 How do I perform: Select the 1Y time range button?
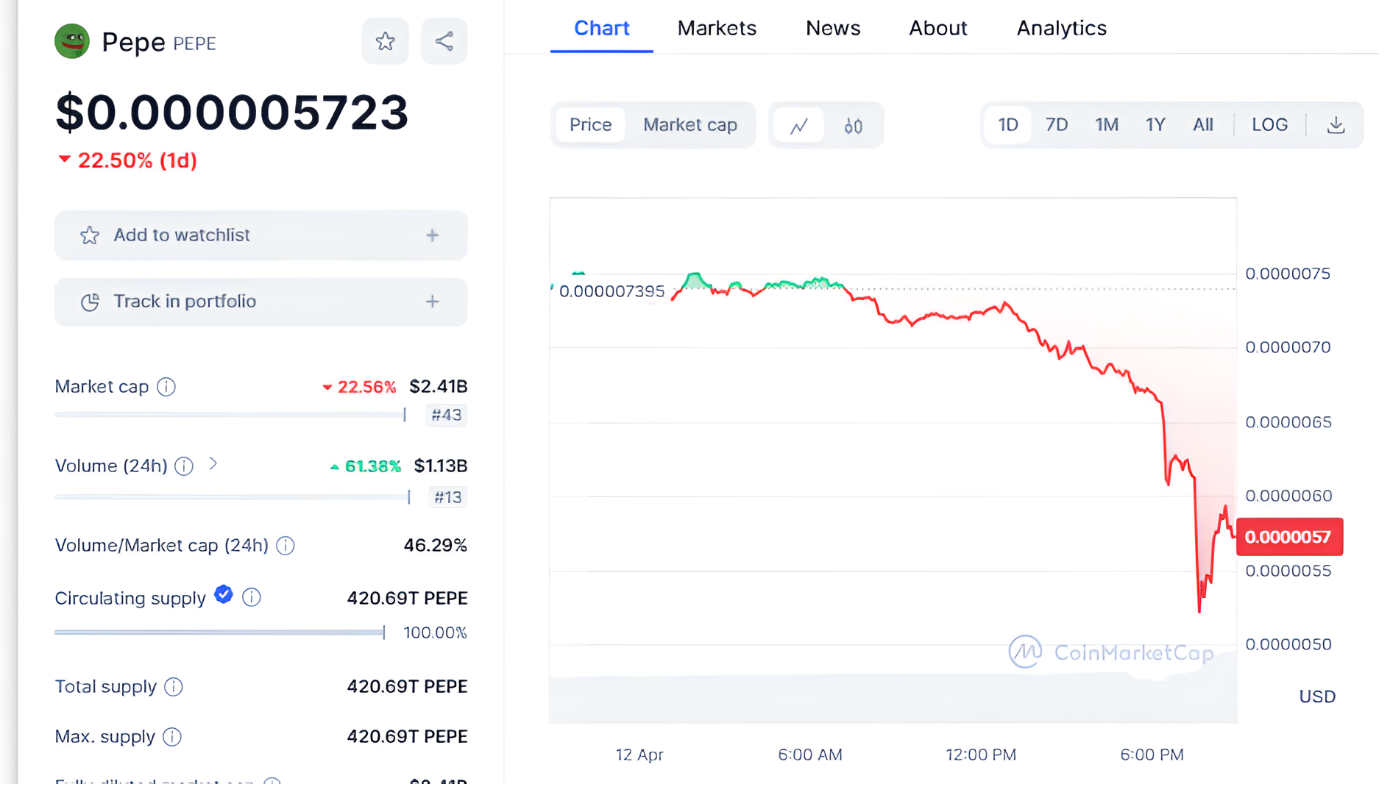click(1155, 125)
